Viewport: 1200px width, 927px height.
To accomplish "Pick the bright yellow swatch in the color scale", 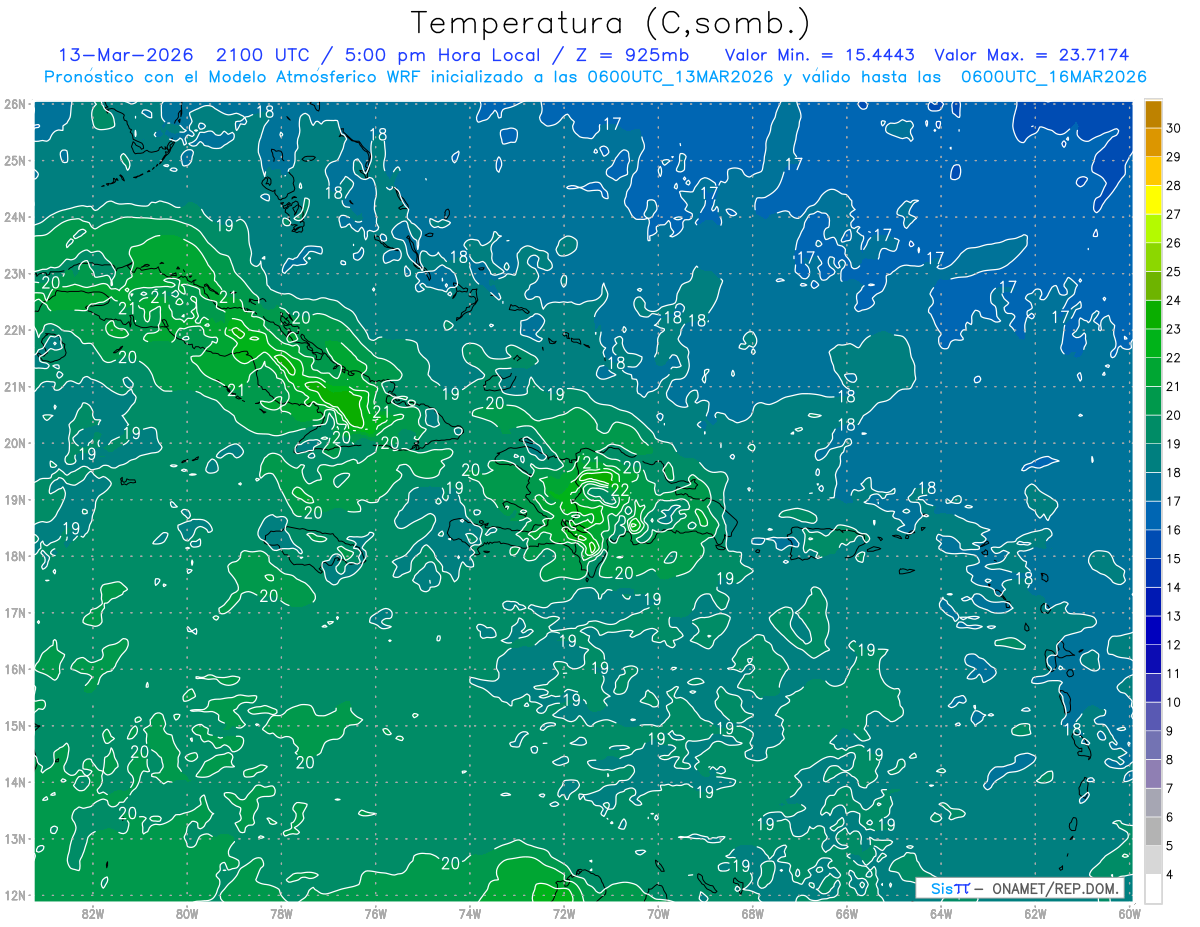I will point(1153,200).
